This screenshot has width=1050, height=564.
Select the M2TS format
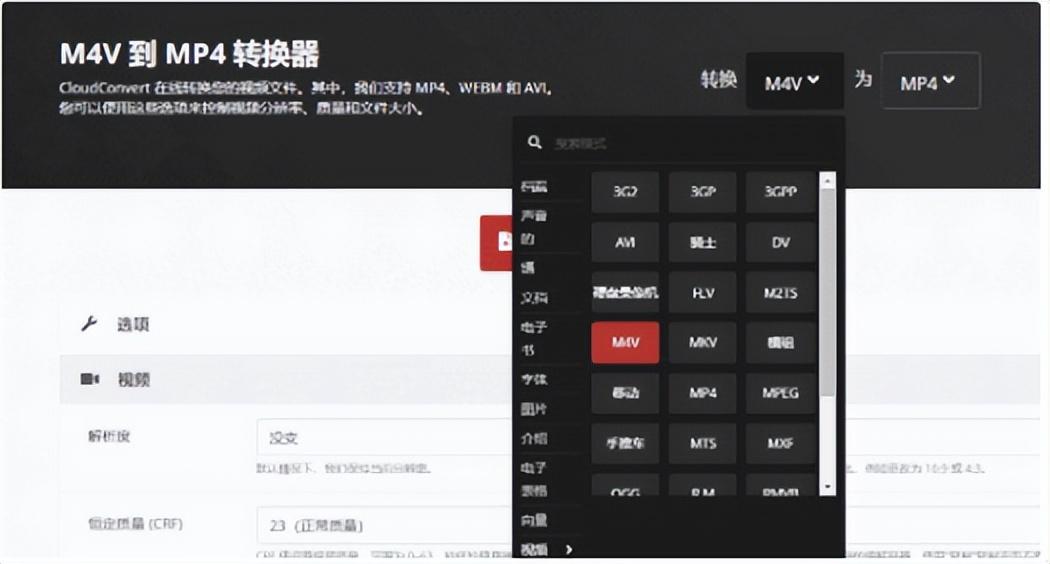click(780, 292)
